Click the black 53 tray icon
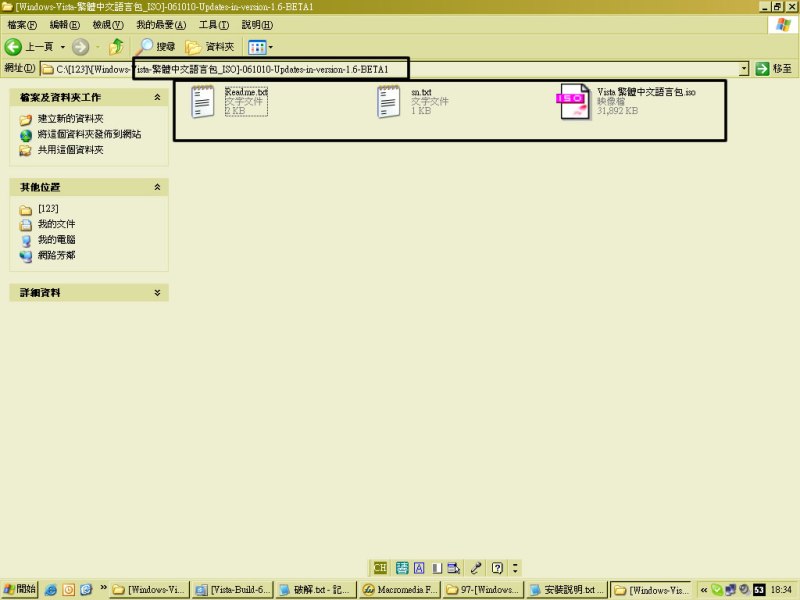The image size is (800, 600). point(759,590)
